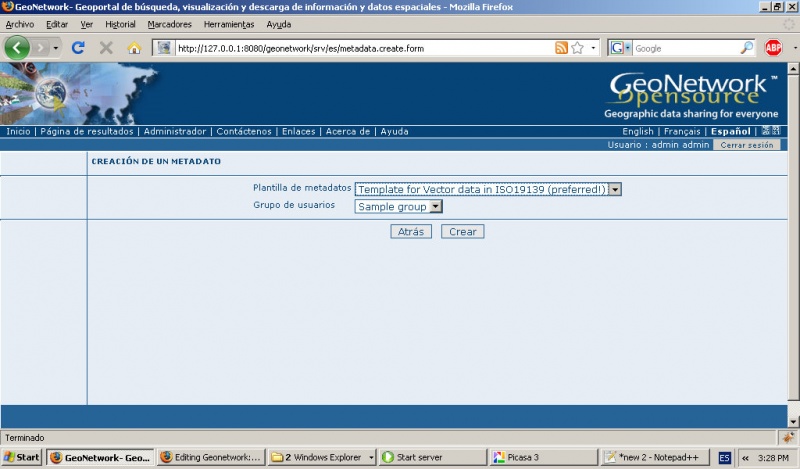Go to the browser Home icon

[134, 47]
